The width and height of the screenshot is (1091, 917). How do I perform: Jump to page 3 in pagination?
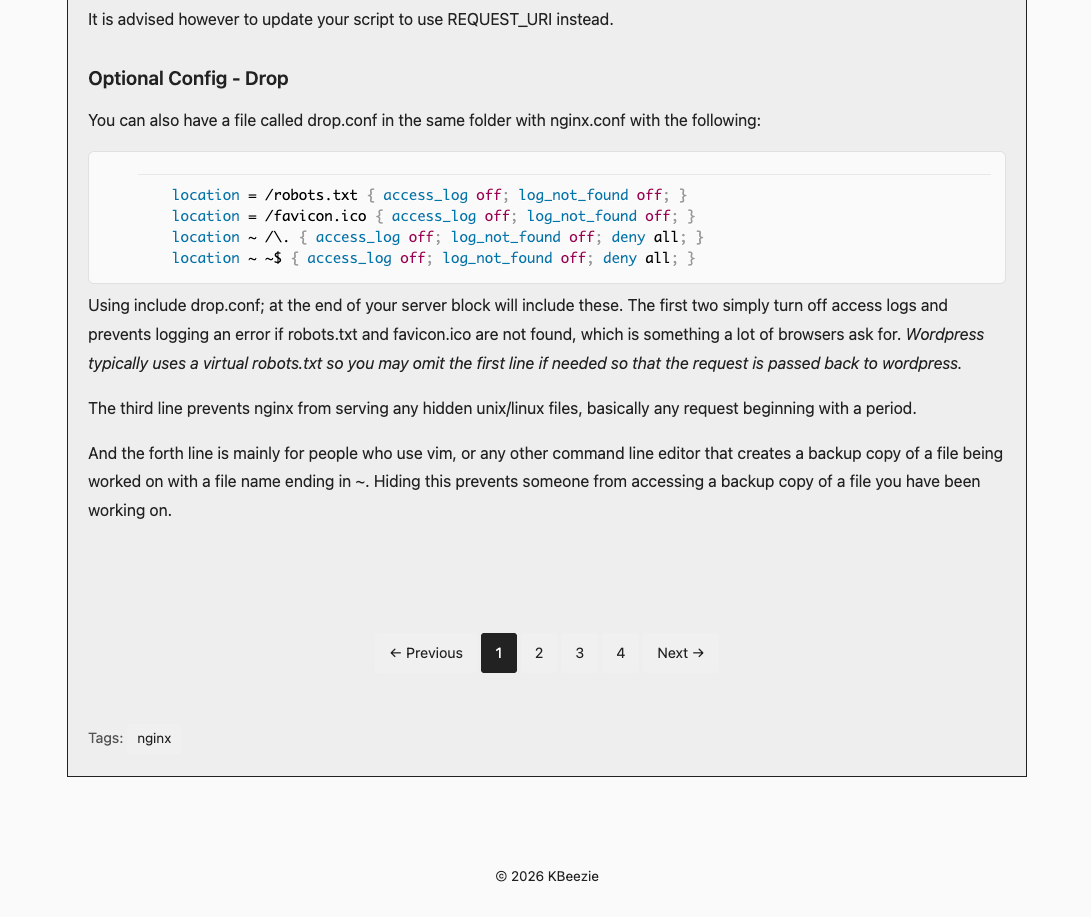580,653
